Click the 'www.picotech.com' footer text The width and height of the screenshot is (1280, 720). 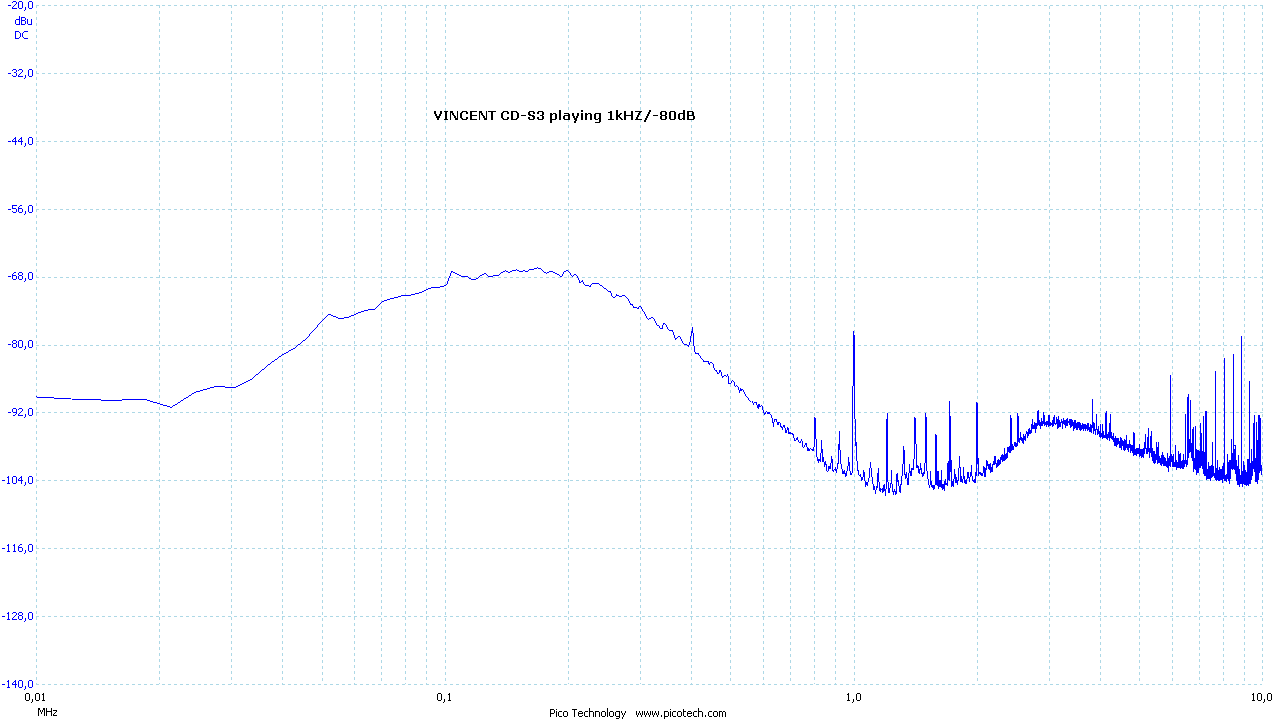[x=681, y=713]
